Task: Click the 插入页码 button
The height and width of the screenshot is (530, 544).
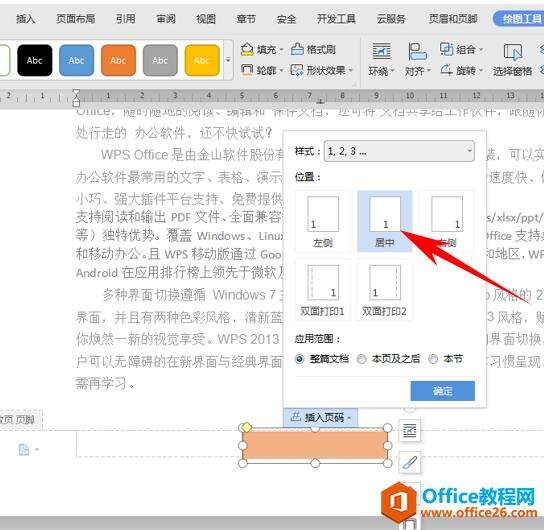Action: (x=321, y=417)
